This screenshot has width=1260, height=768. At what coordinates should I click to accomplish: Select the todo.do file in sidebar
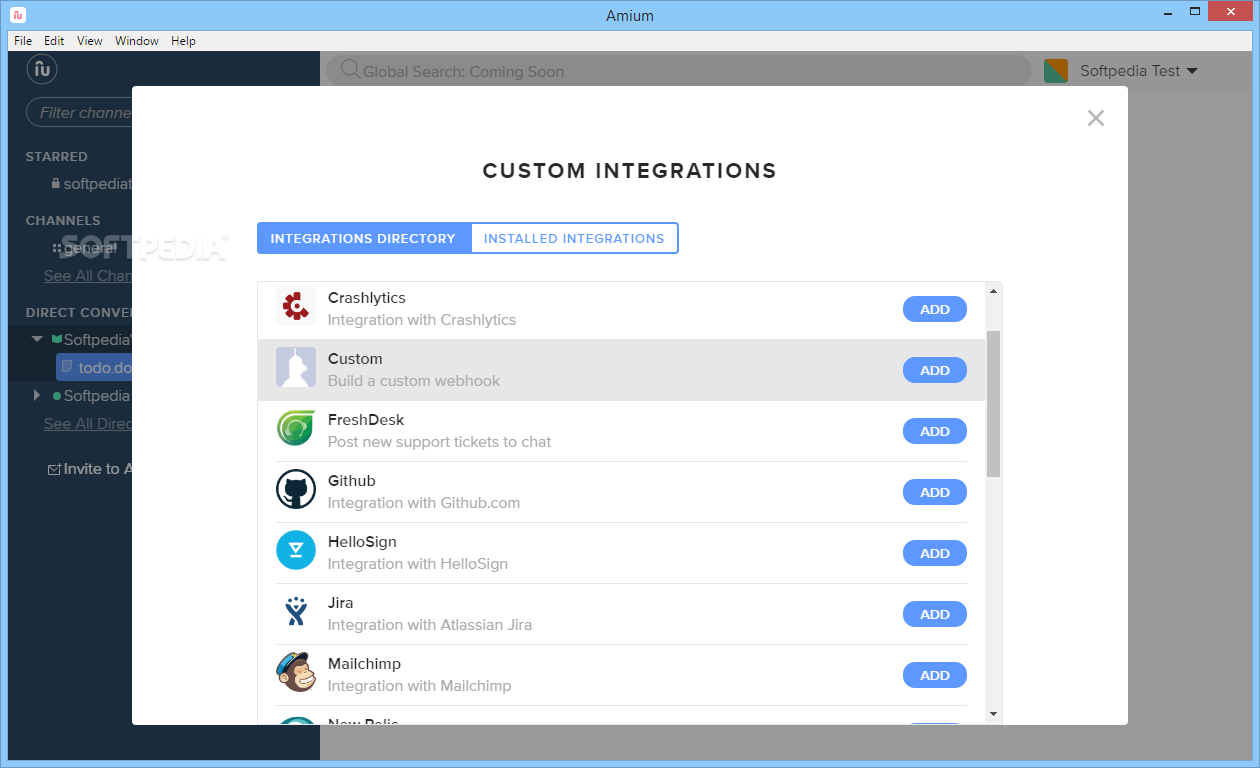point(95,367)
